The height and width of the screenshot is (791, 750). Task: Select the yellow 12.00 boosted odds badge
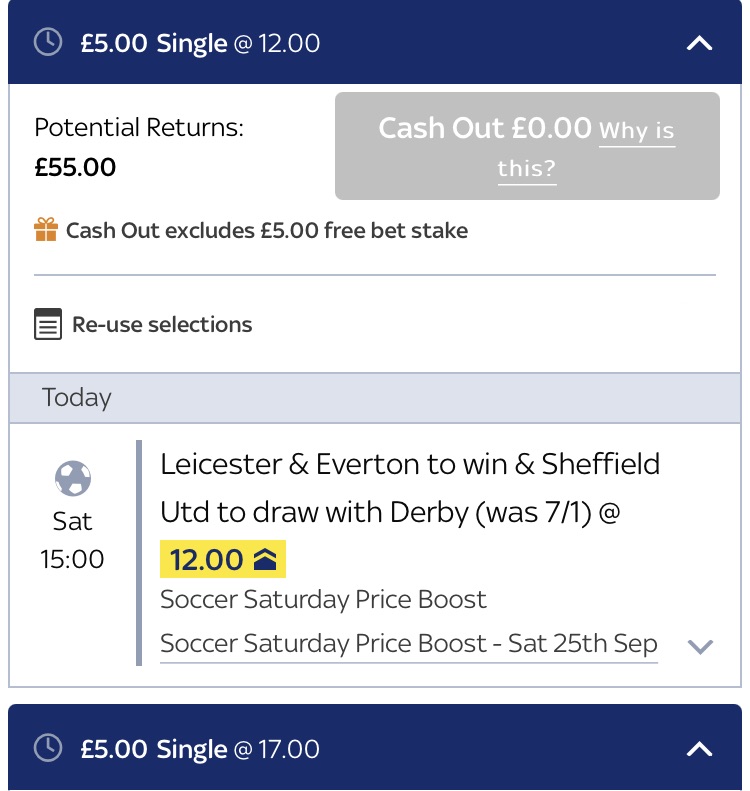[223, 559]
